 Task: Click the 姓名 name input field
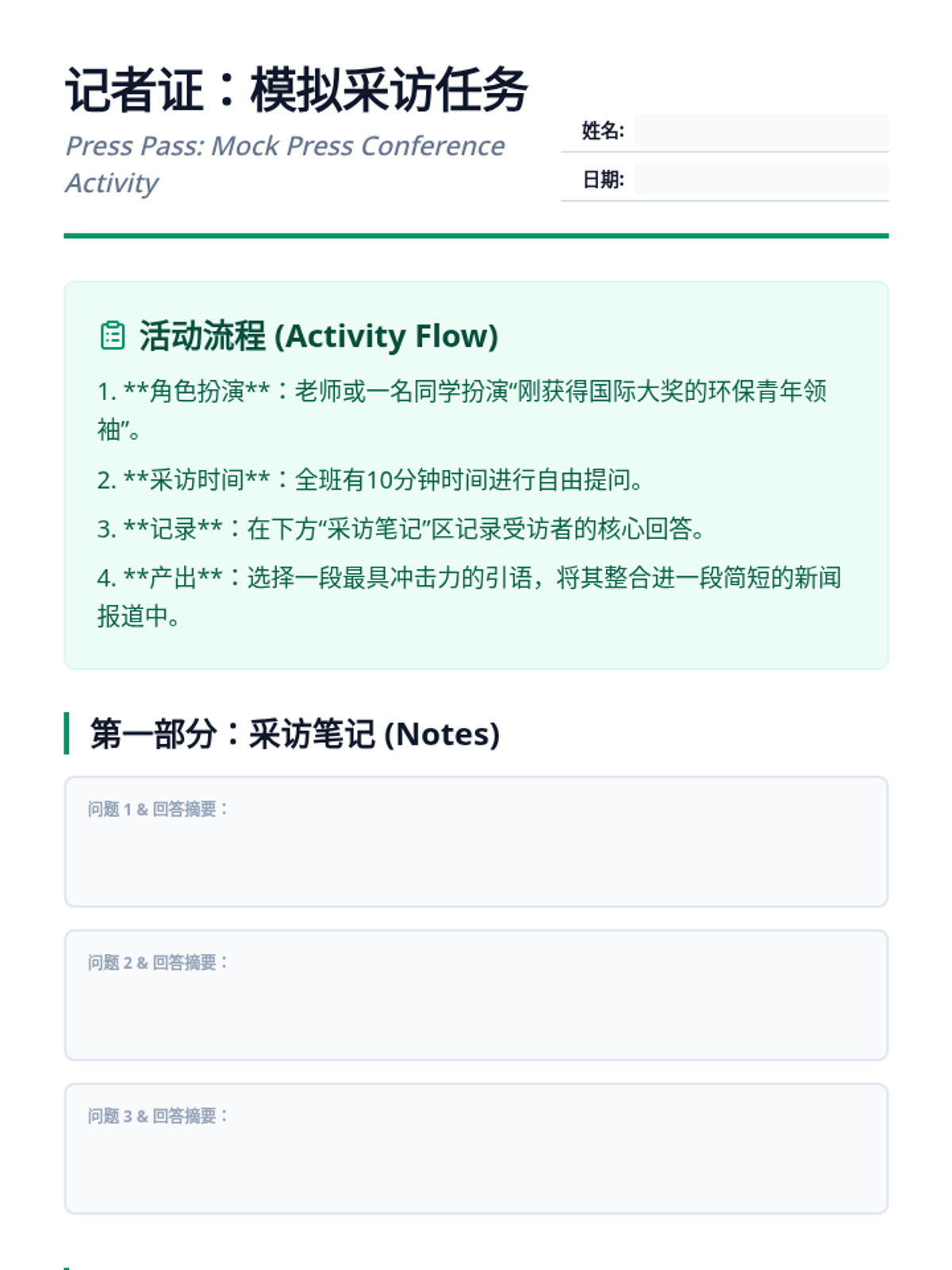point(761,131)
